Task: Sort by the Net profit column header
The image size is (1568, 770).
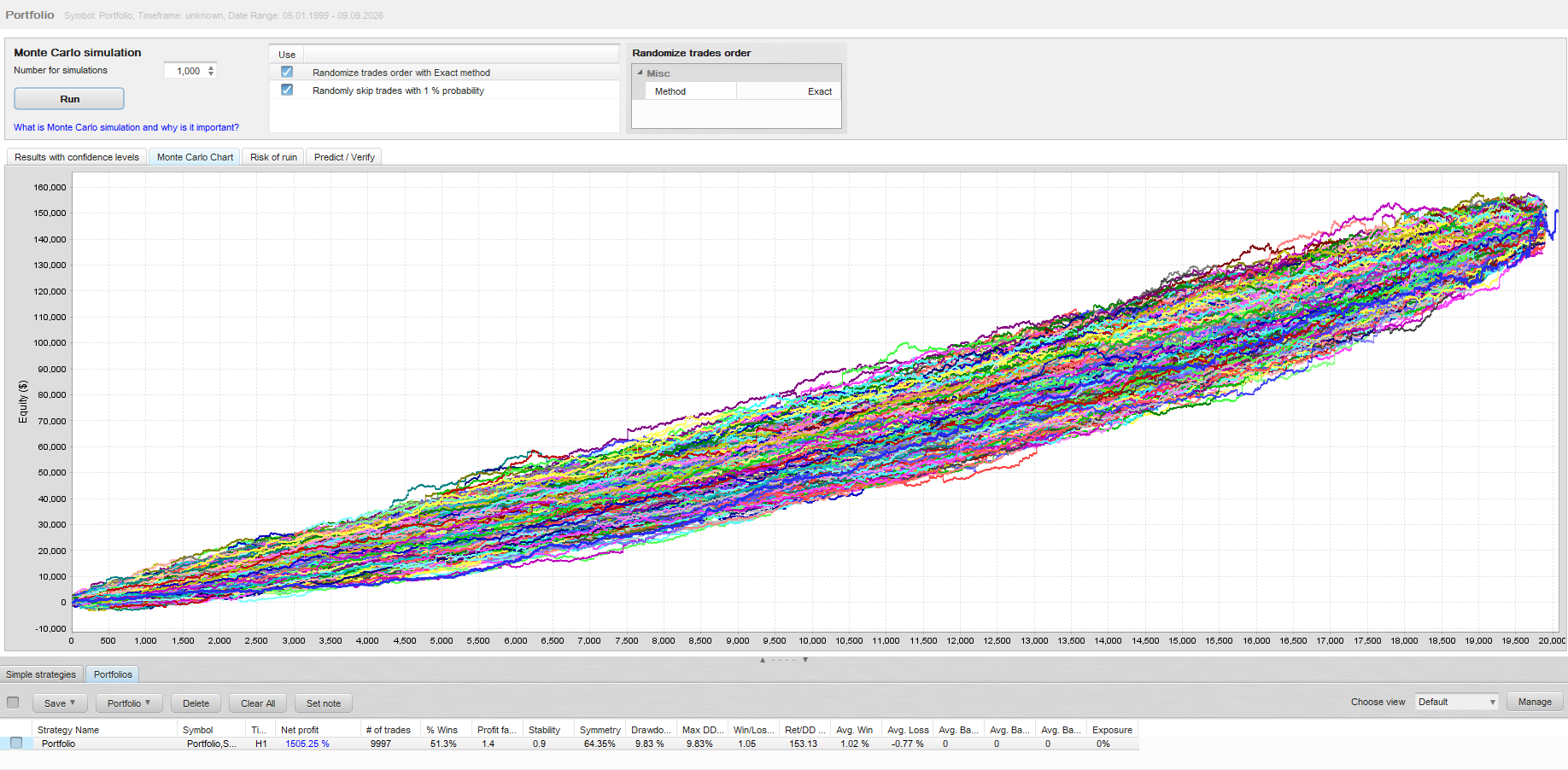Action: point(319,730)
